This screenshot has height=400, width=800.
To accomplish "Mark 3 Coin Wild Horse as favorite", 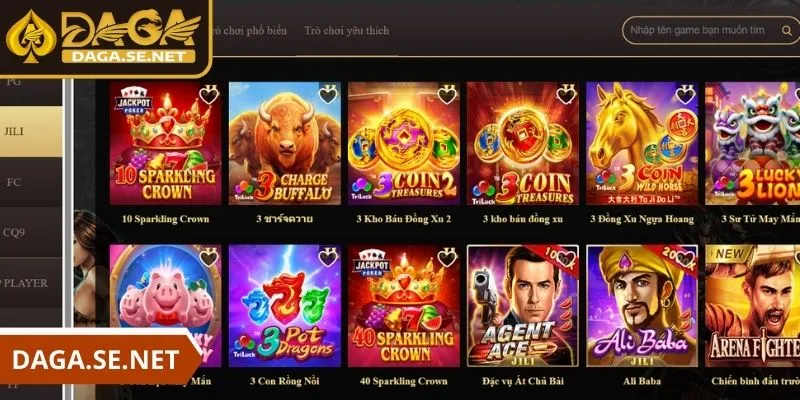I will click(x=685, y=94).
